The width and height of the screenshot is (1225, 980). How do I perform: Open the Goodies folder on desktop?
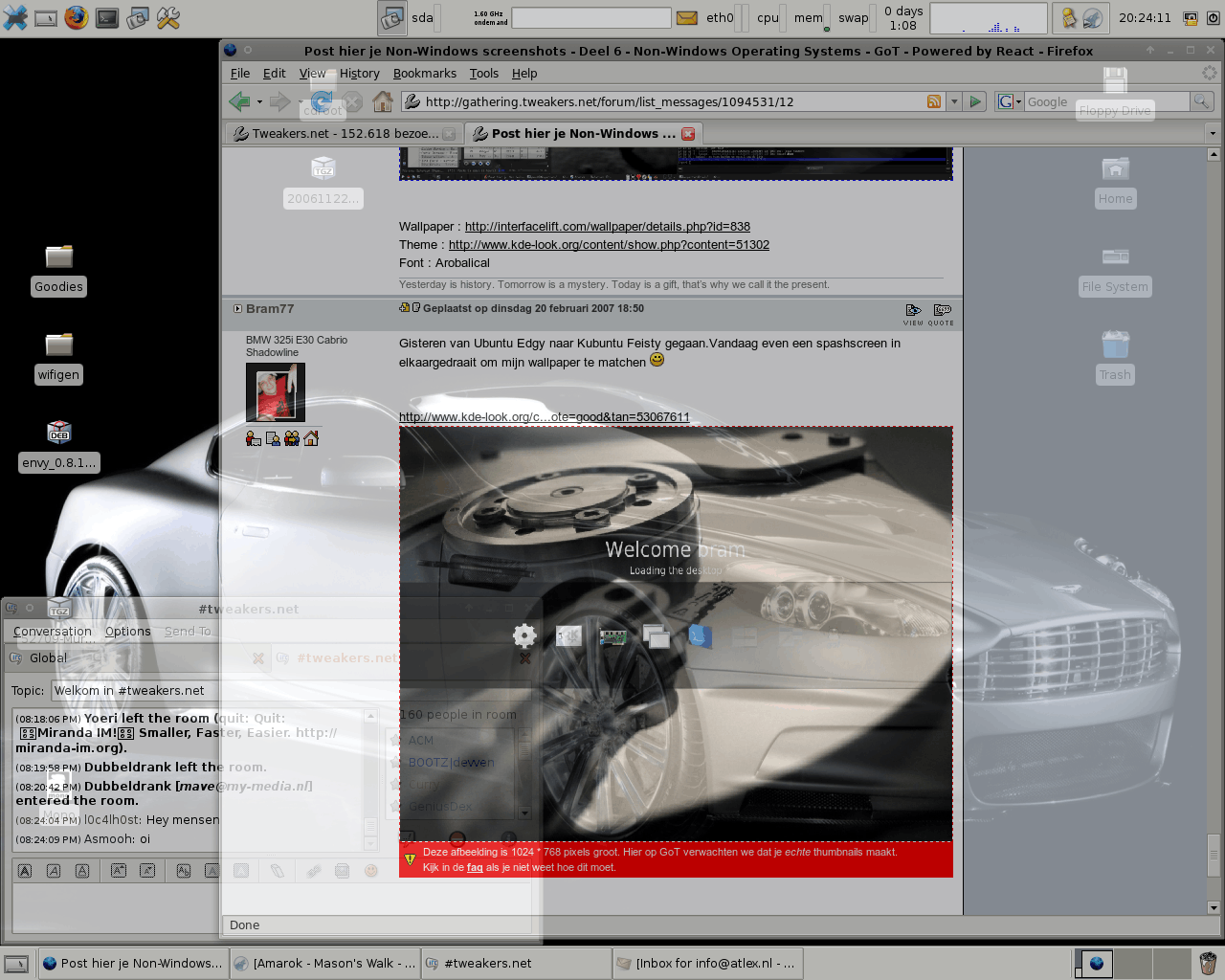58,270
